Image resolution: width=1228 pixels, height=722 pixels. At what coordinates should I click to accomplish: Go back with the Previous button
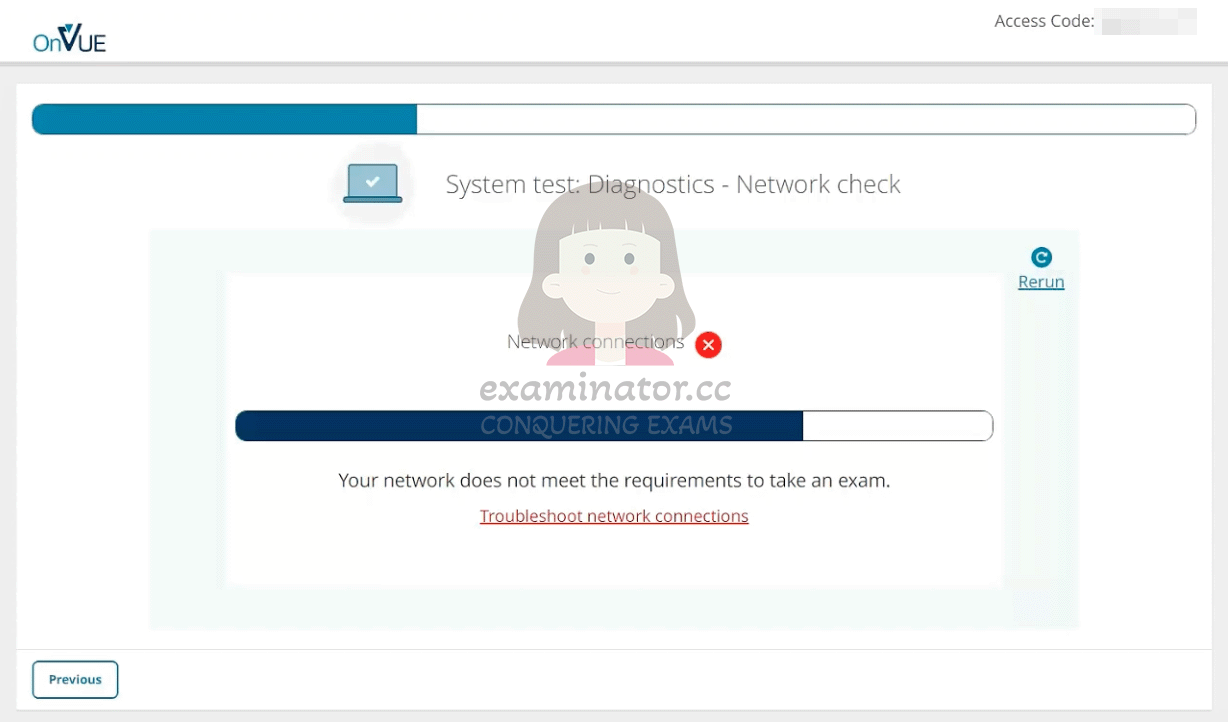pos(75,679)
